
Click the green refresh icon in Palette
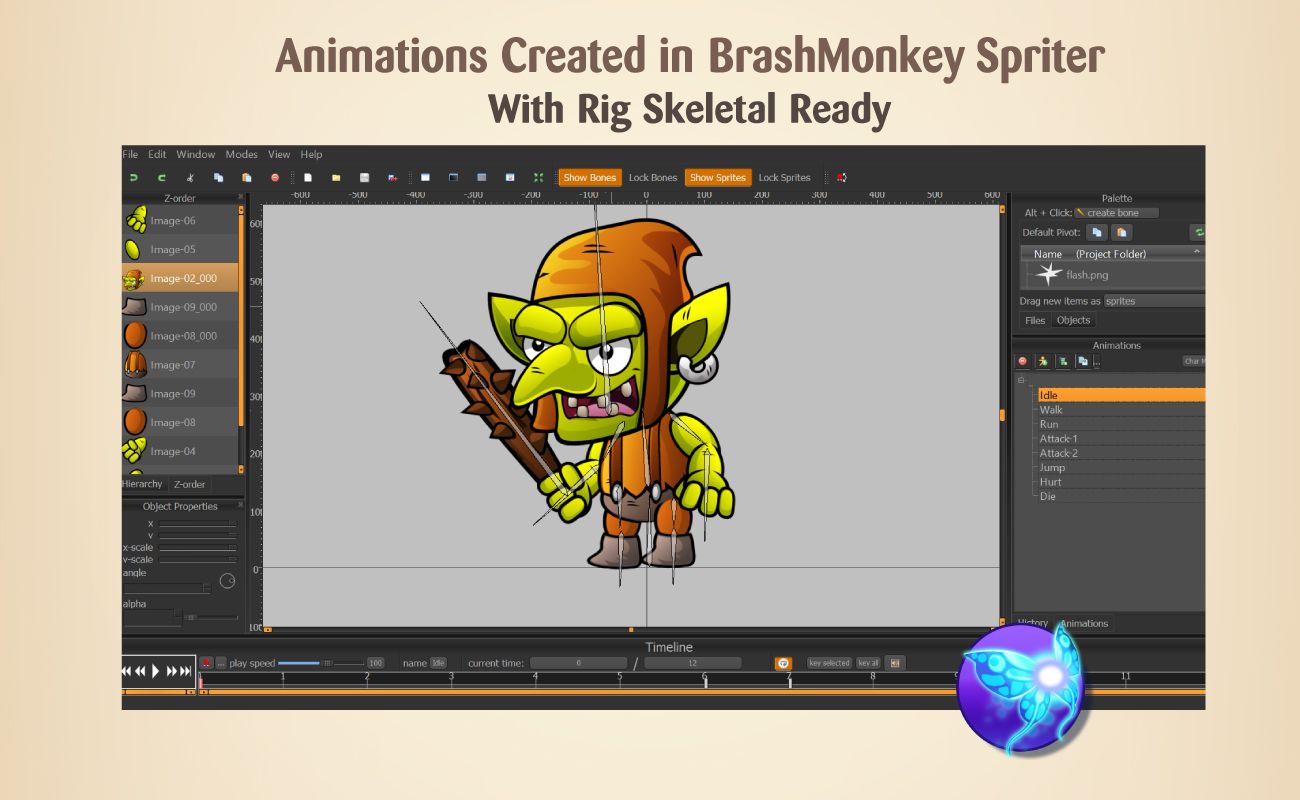[x=1198, y=232]
